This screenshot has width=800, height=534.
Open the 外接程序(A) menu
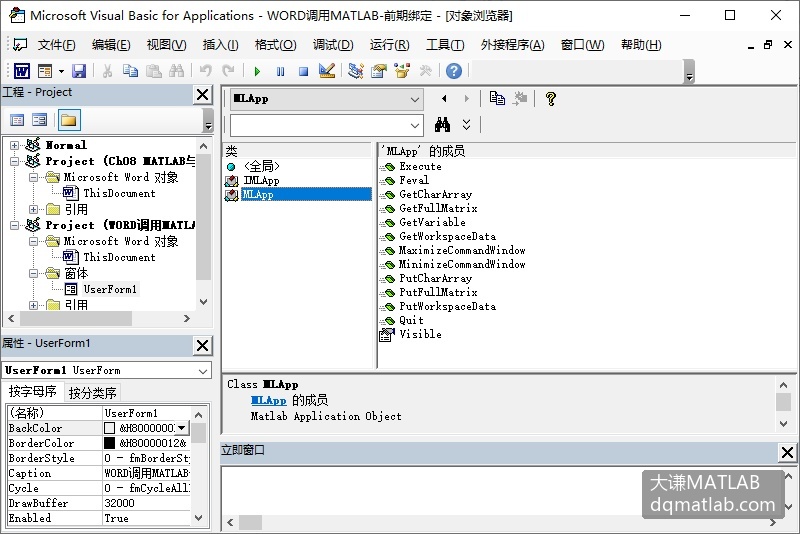tap(512, 45)
